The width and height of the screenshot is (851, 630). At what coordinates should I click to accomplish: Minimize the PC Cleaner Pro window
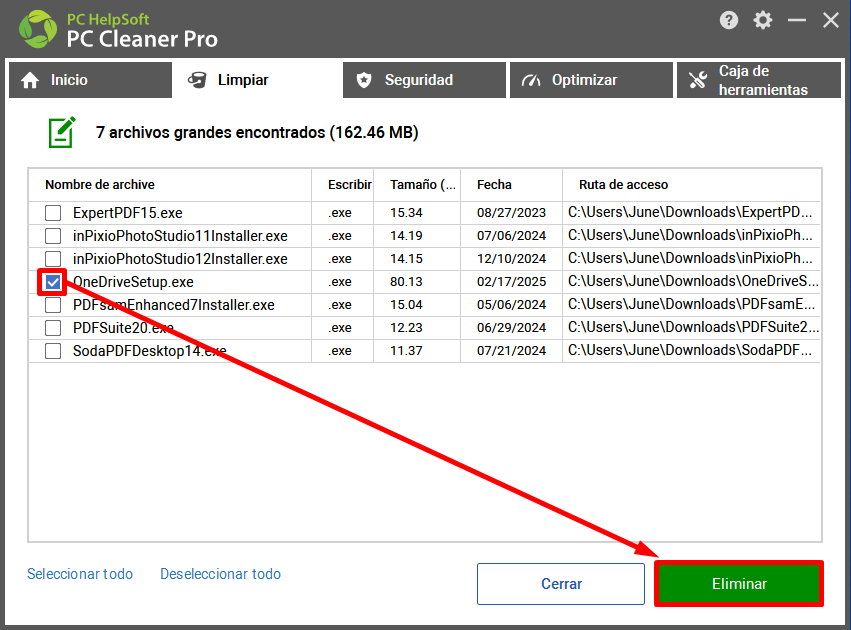797,20
